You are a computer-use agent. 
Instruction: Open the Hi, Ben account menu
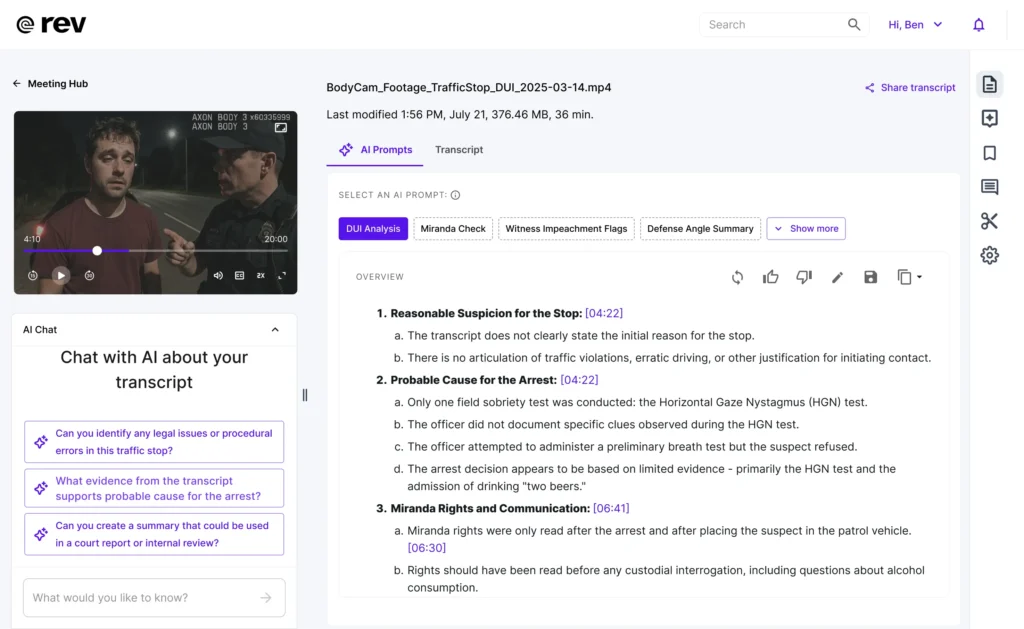click(x=915, y=25)
